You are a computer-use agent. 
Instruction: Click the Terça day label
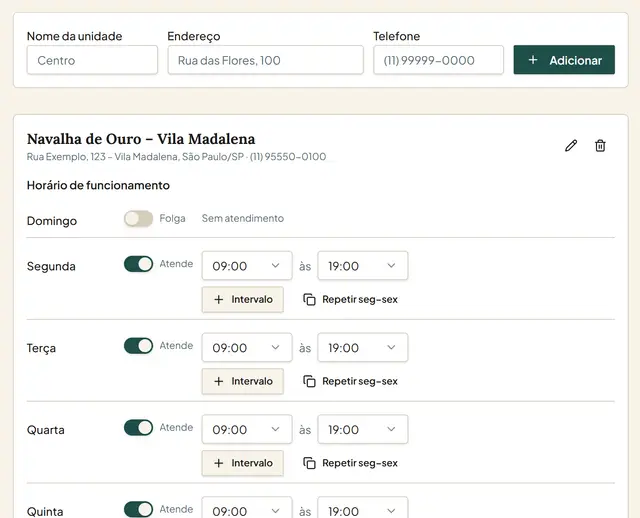click(x=41, y=348)
